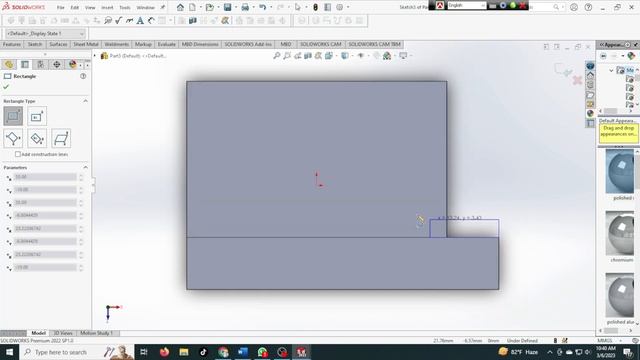Undo the last action
The image size is (640, 360).
[262, 7]
